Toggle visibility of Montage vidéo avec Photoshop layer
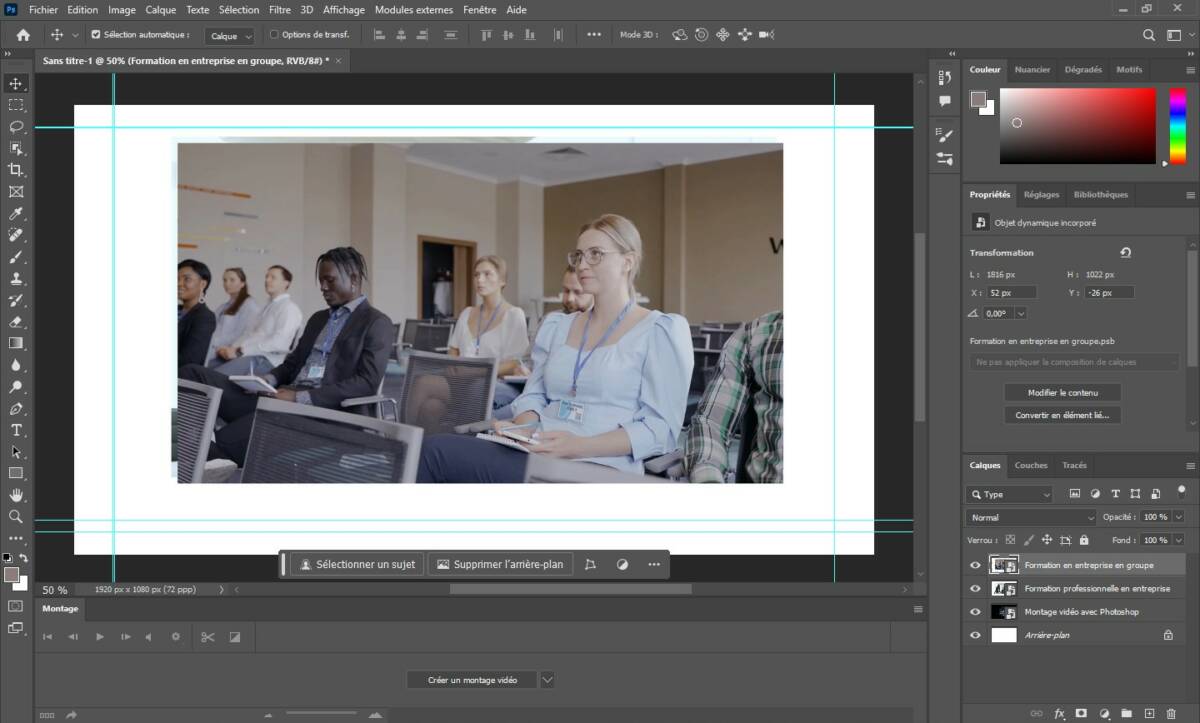Screen dimensions: 1200x723 click(975, 611)
